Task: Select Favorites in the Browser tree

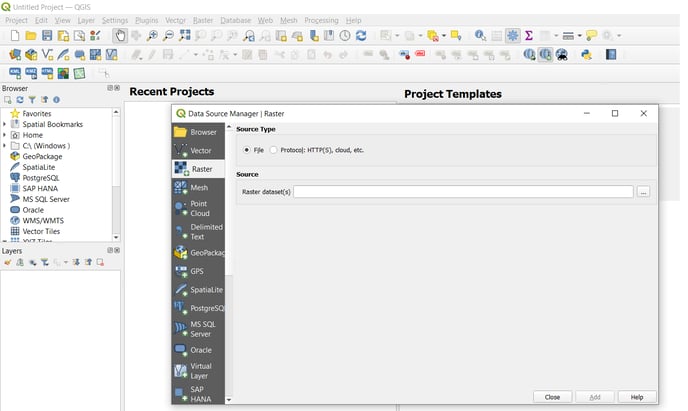Action: (x=37, y=114)
